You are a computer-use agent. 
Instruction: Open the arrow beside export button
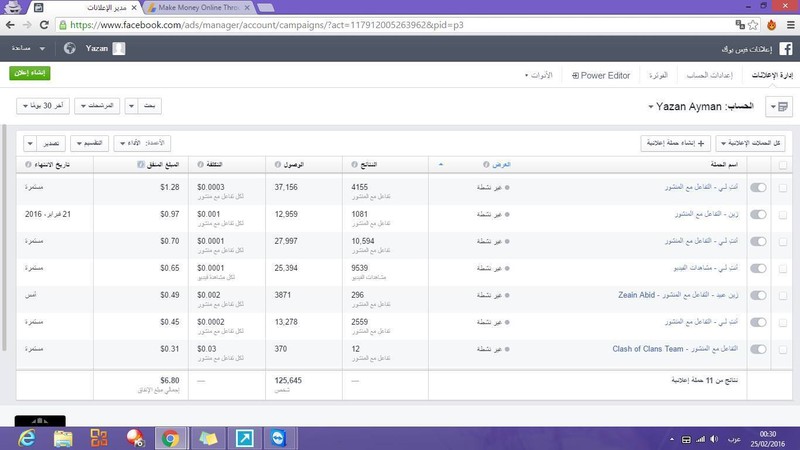[30, 143]
